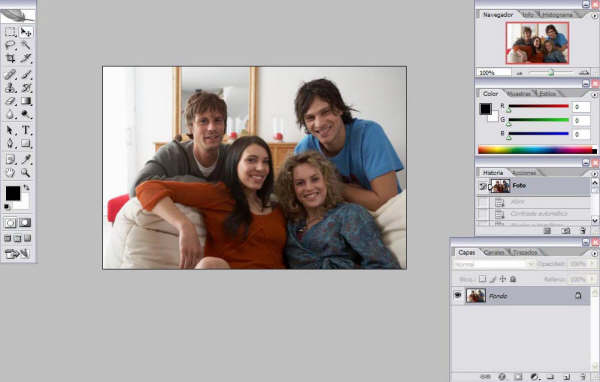Screen dimensions: 600x382
Task: Enable Quick Mask mode
Action: 25,223
